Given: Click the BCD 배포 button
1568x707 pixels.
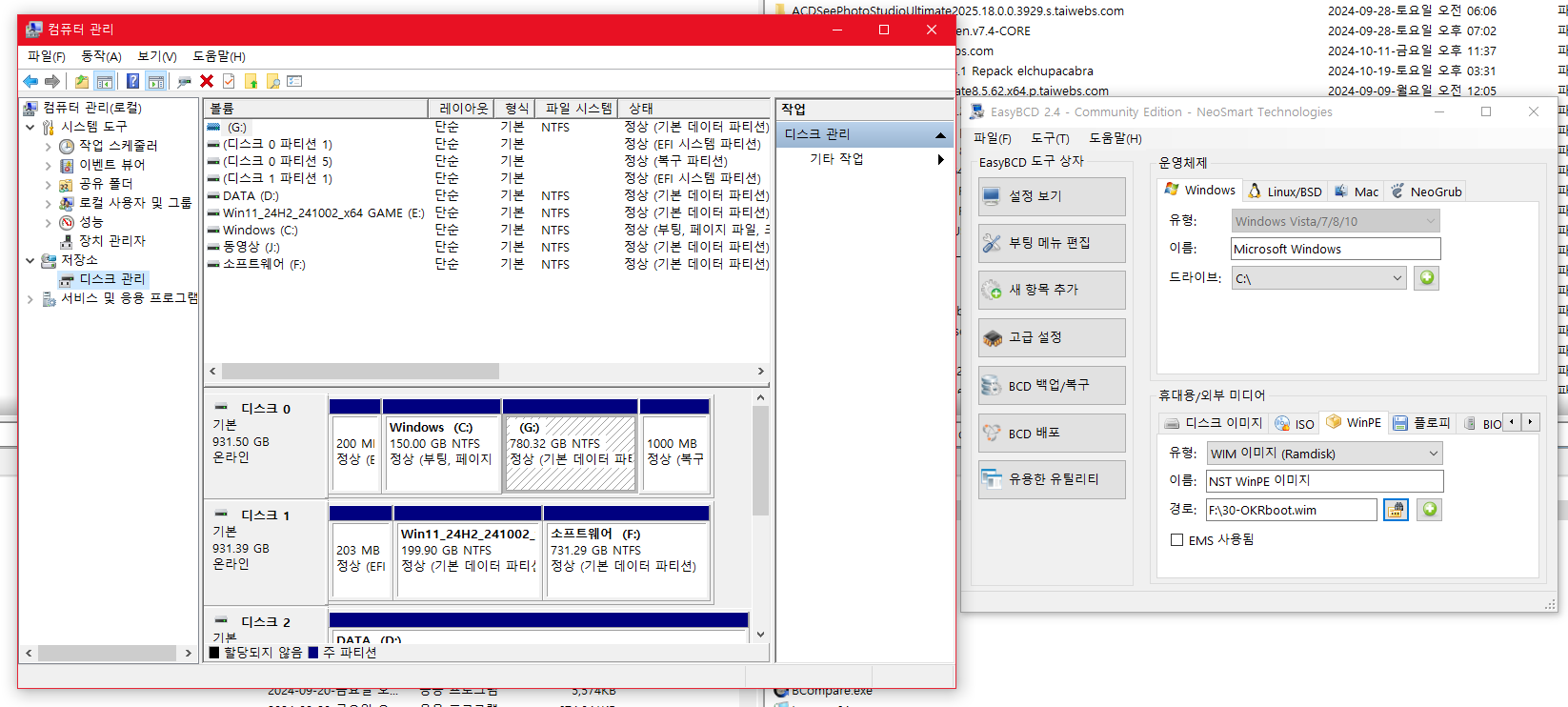Looking at the screenshot, I should point(1052,433).
